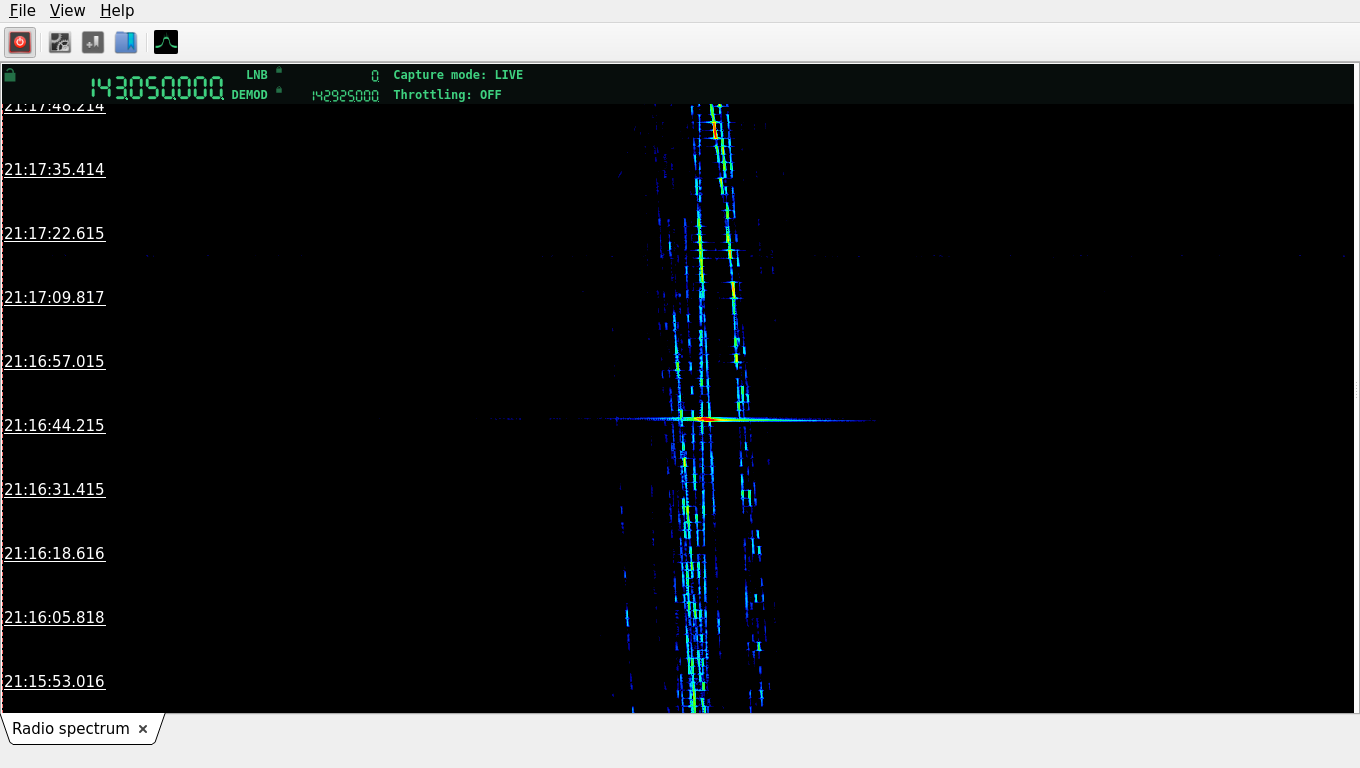Image resolution: width=1360 pixels, height=768 pixels.
Task: Click the 21:17:35.414 waterfall timestamp
Action: point(55,170)
